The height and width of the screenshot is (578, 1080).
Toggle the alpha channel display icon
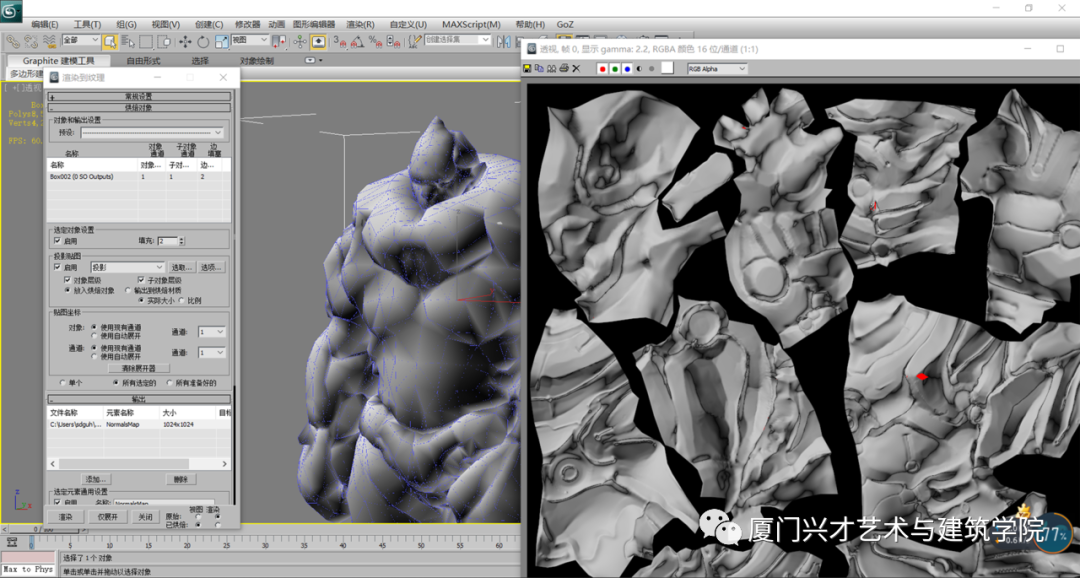pyautogui.click(x=639, y=69)
